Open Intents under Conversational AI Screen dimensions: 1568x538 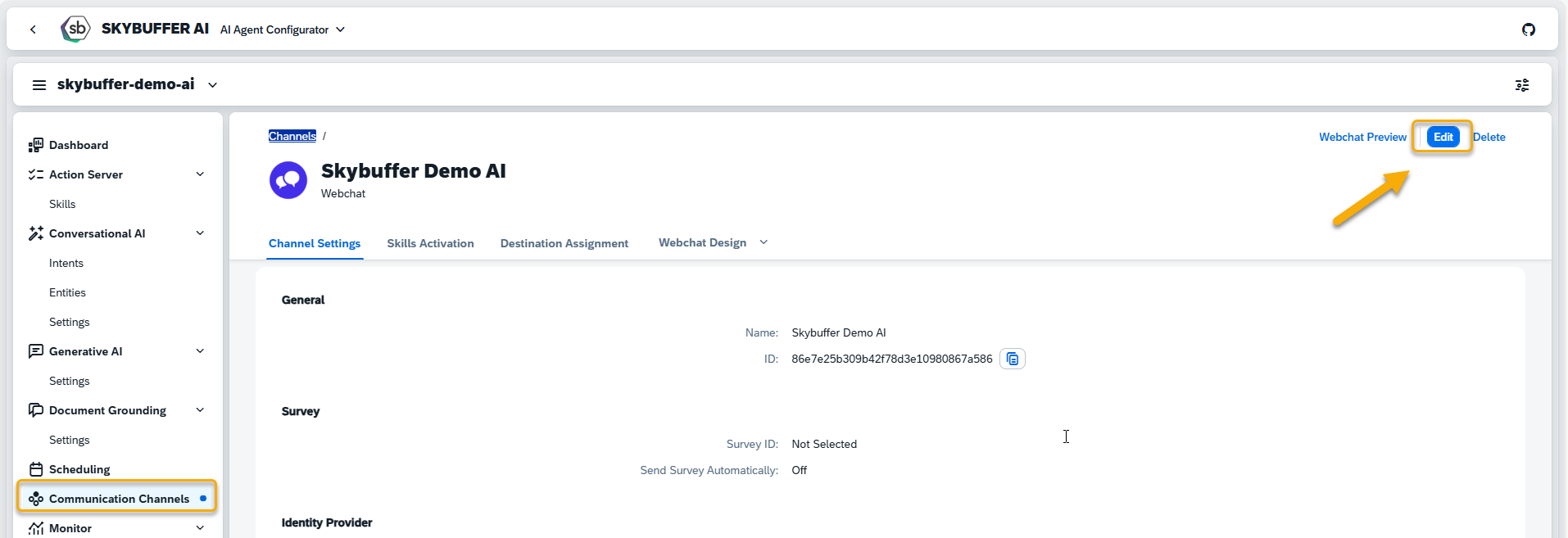[x=66, y=263]
